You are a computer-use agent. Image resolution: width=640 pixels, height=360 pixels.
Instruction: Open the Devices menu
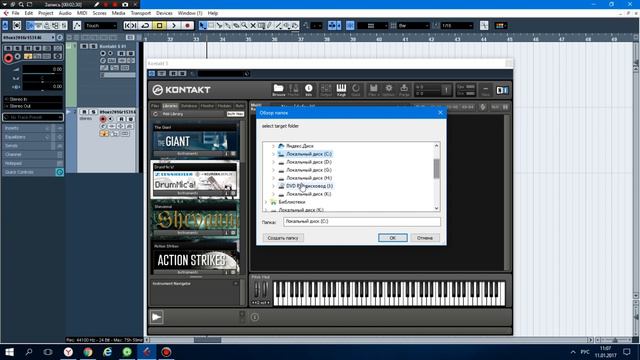[164, 13]
